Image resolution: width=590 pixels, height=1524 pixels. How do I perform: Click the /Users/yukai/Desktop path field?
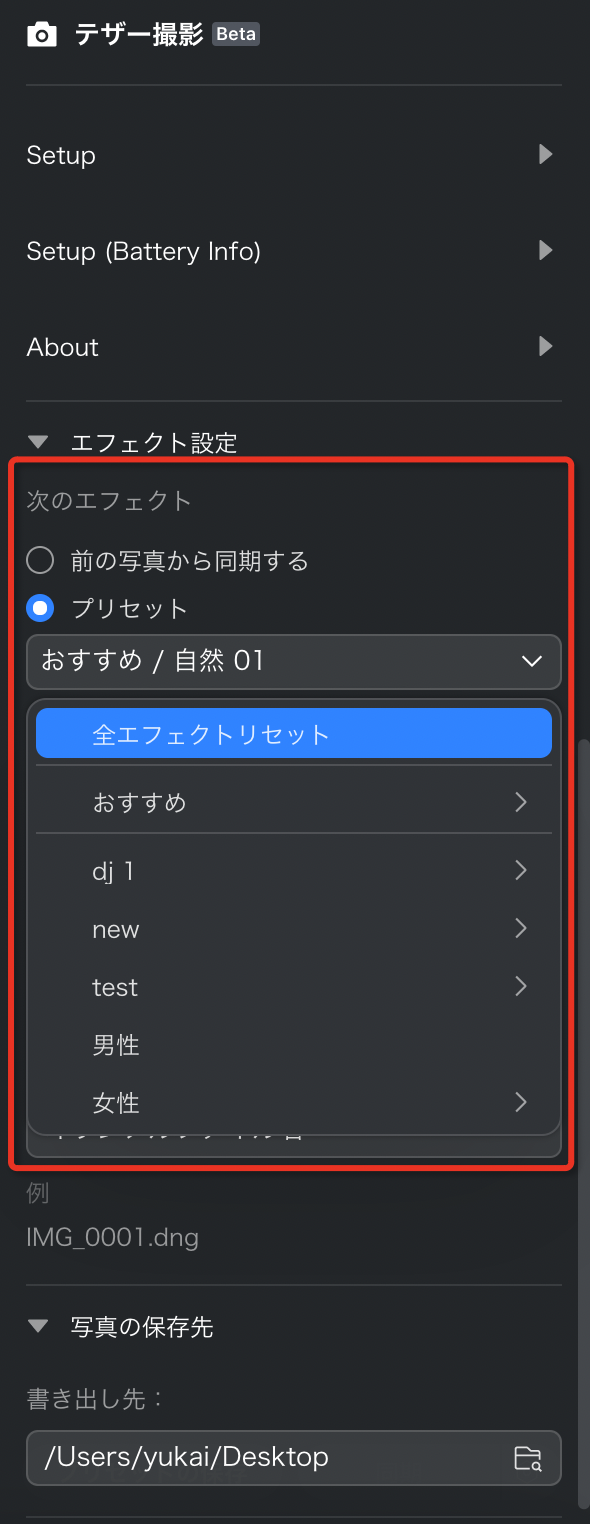pyautogui.click(x=294, y=1457)
